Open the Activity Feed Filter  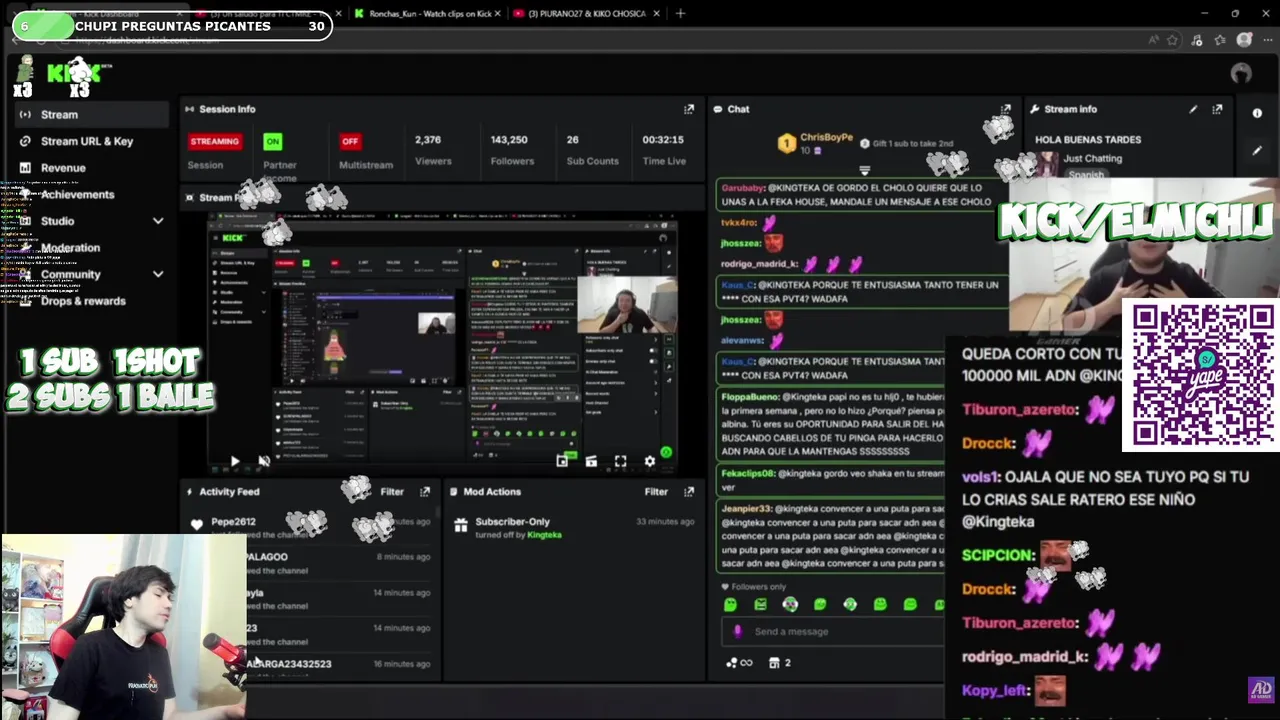click(392, 492)
